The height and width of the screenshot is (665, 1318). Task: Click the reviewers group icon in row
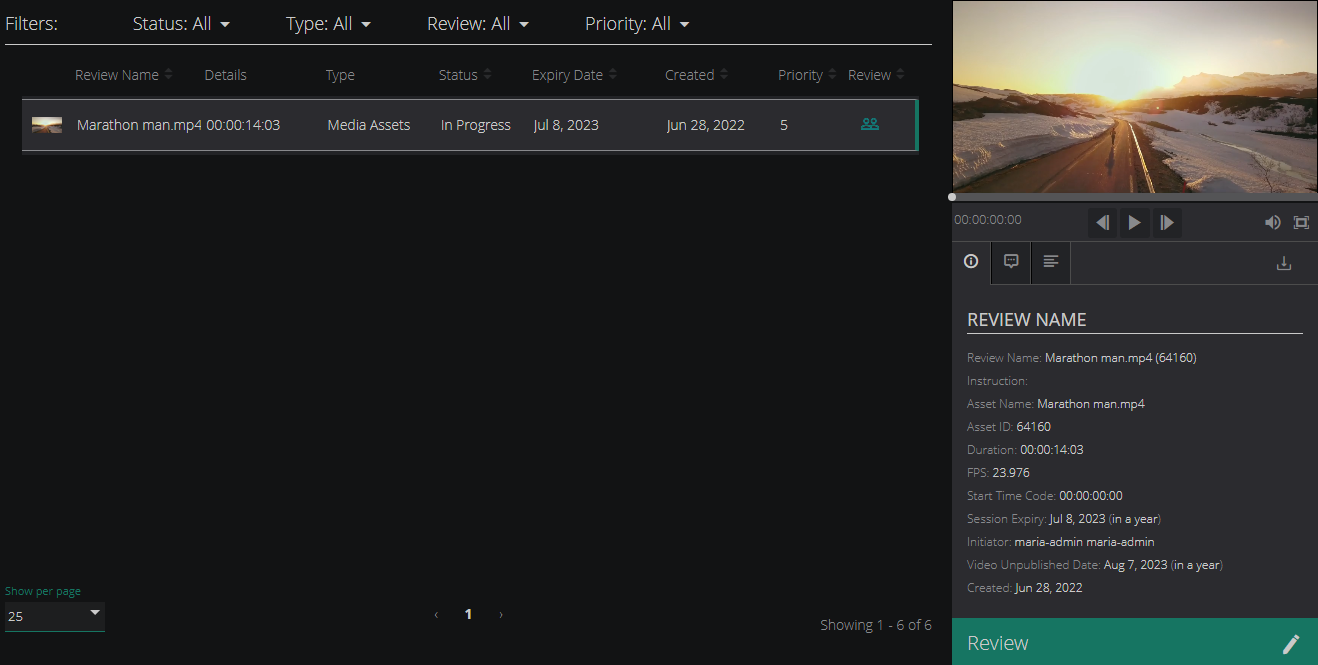click(870, 125)
